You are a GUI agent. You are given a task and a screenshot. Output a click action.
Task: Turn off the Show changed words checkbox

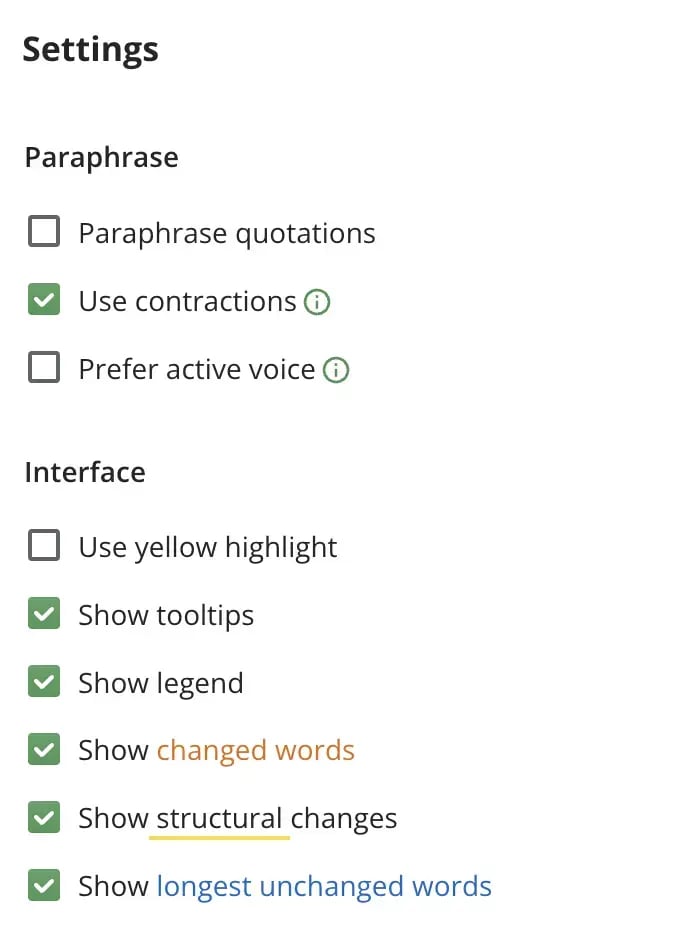pyautogui.click(x=44, y=750)
